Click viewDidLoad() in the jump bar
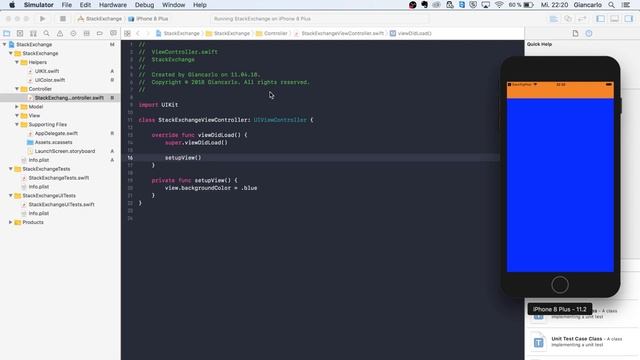Screen dimensions: 640x360 coord(411,33)
